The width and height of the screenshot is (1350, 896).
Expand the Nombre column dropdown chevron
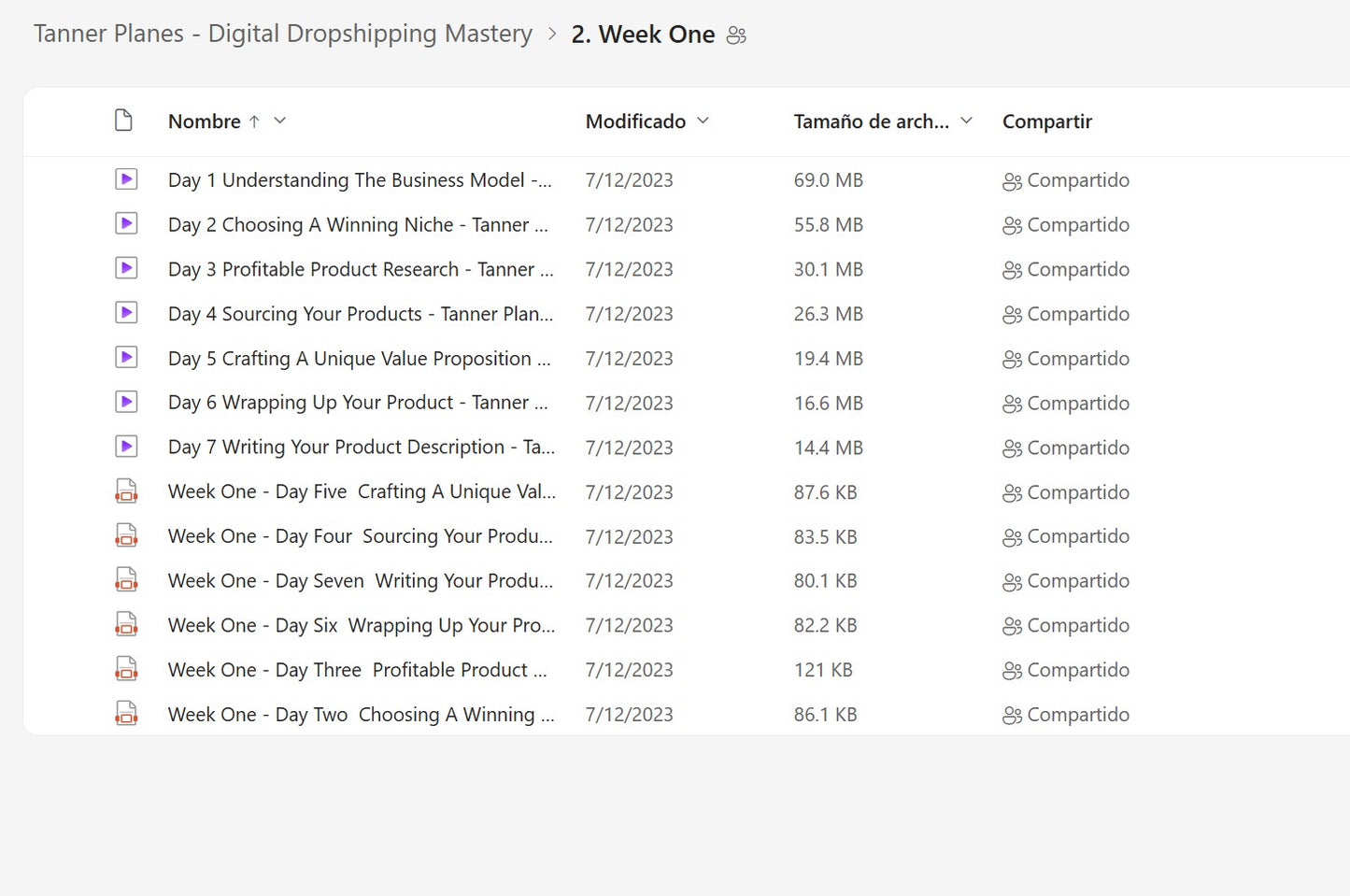279,121
